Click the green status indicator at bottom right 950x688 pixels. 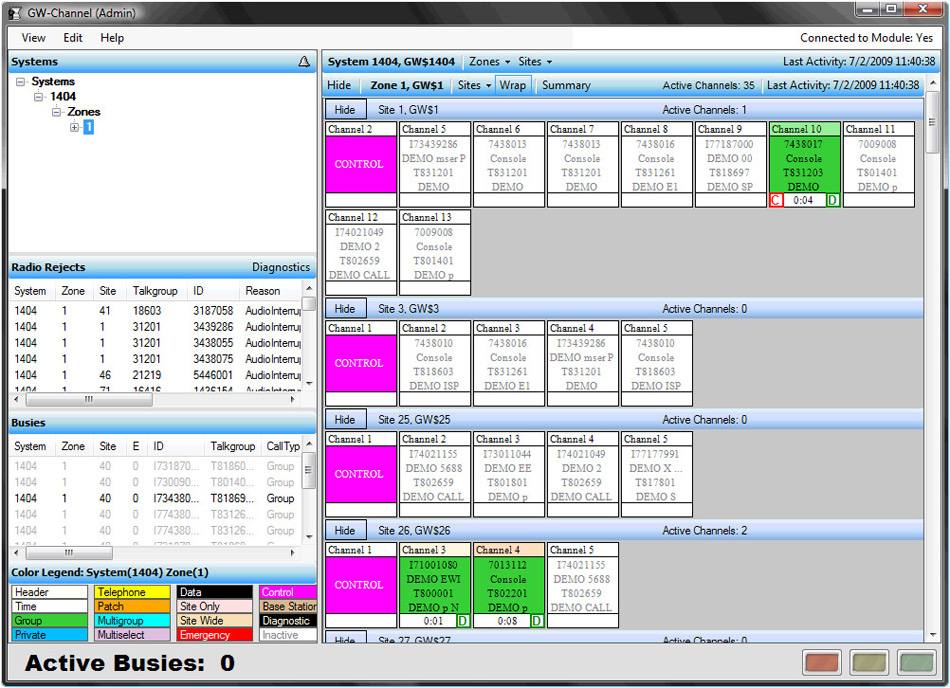(x=916, y=663)
